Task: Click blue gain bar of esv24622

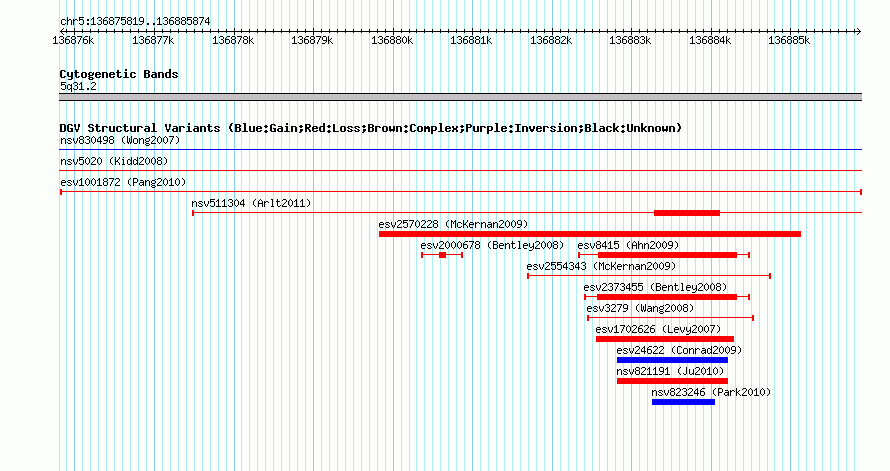Action: point(672,360)
